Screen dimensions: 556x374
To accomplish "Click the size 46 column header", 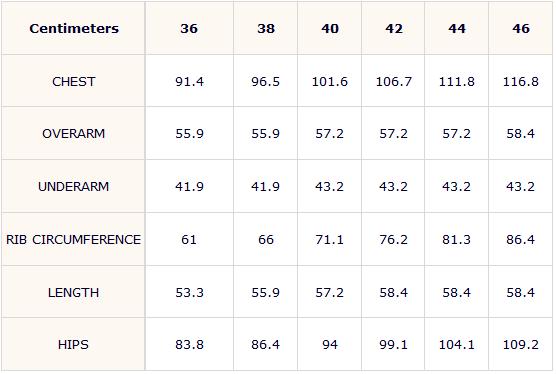I will [x=520, y=28].
